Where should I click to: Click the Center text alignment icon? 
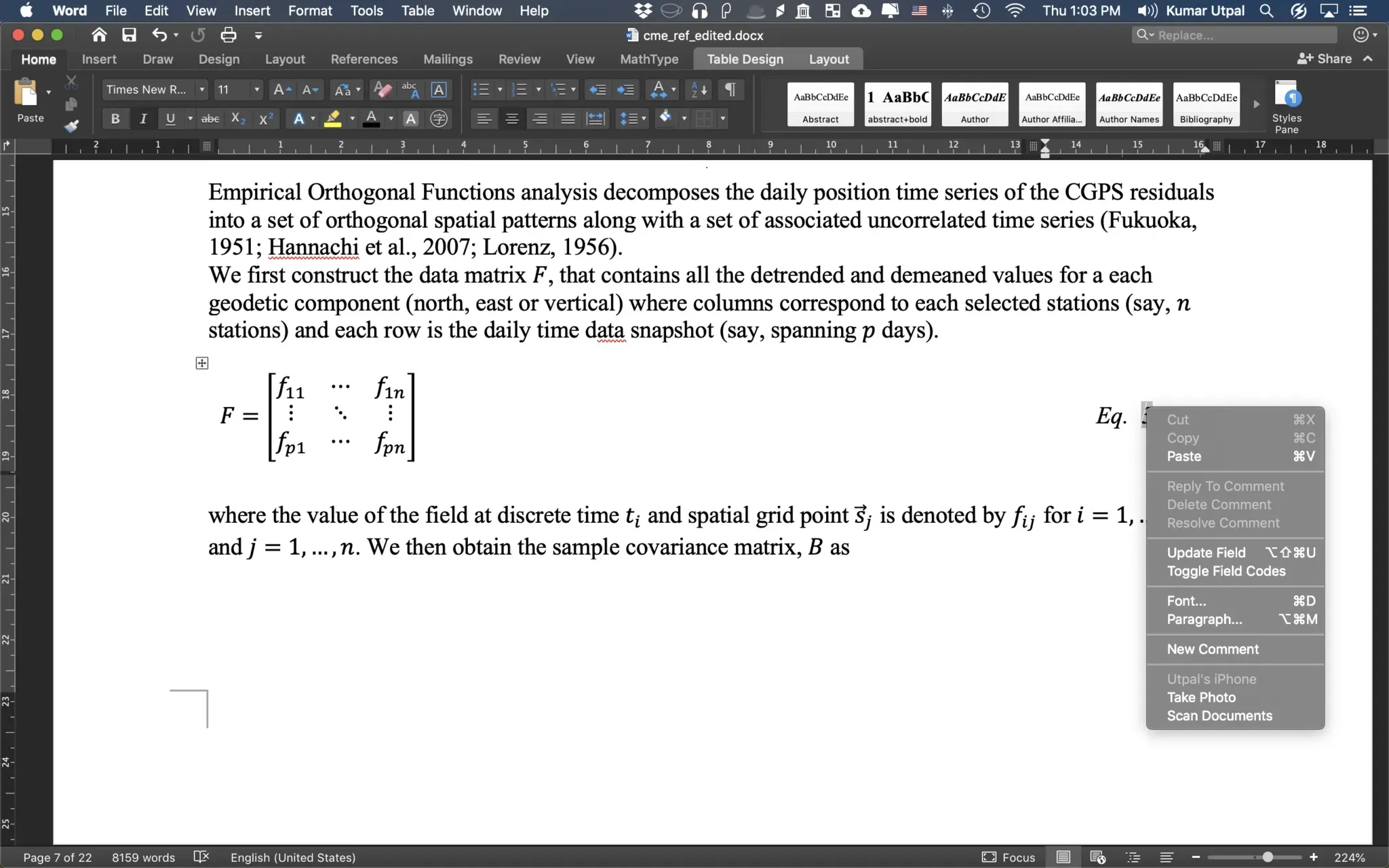click(512, 119)
